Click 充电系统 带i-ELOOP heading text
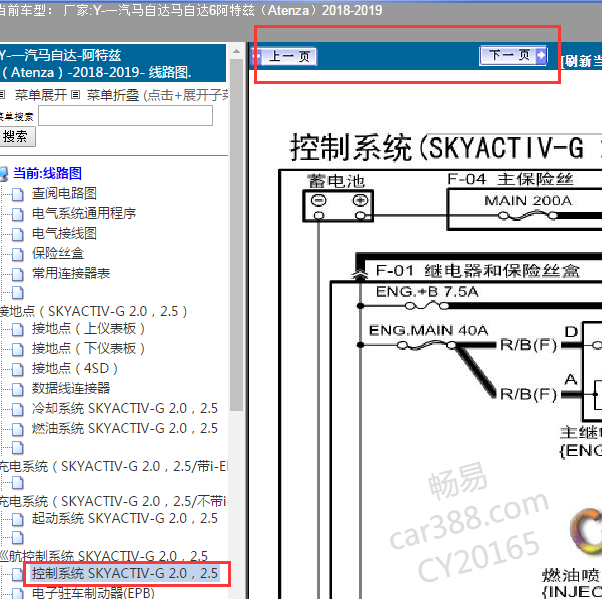602x599 pixels. 114,467
